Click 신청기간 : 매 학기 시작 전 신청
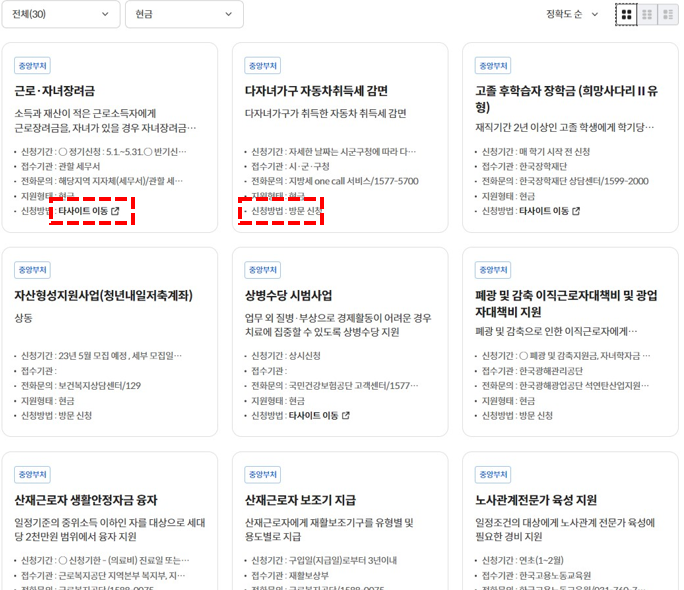The width and height of the screenshot is (684, 590). 536,152
